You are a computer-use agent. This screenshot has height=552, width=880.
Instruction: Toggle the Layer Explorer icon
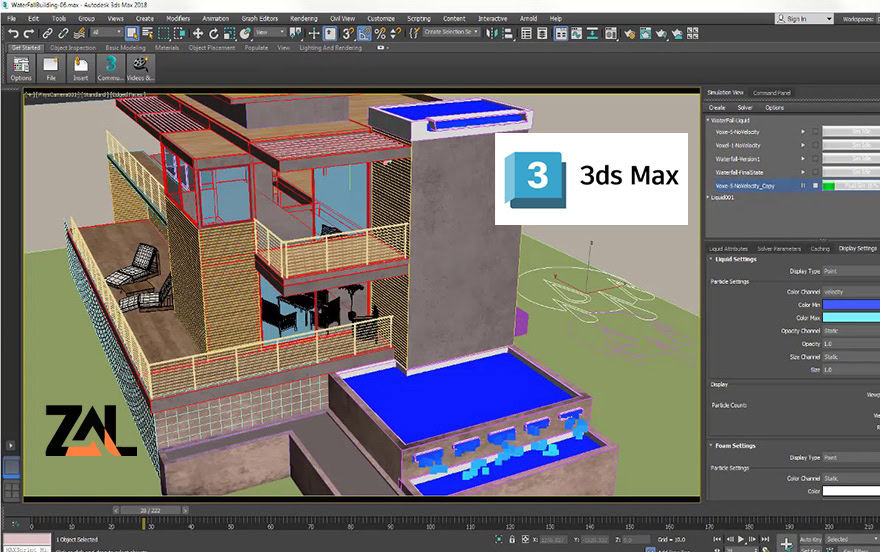click(x=542, y=34)
